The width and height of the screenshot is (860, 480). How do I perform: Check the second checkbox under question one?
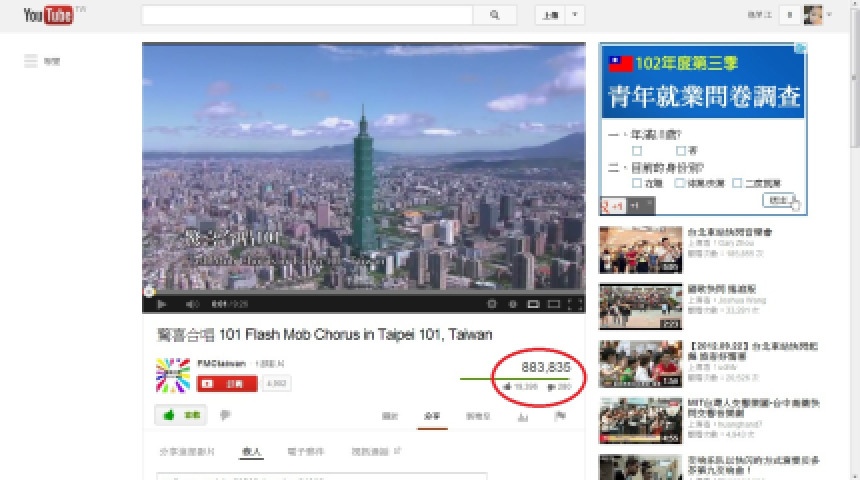tap(680, 150)
